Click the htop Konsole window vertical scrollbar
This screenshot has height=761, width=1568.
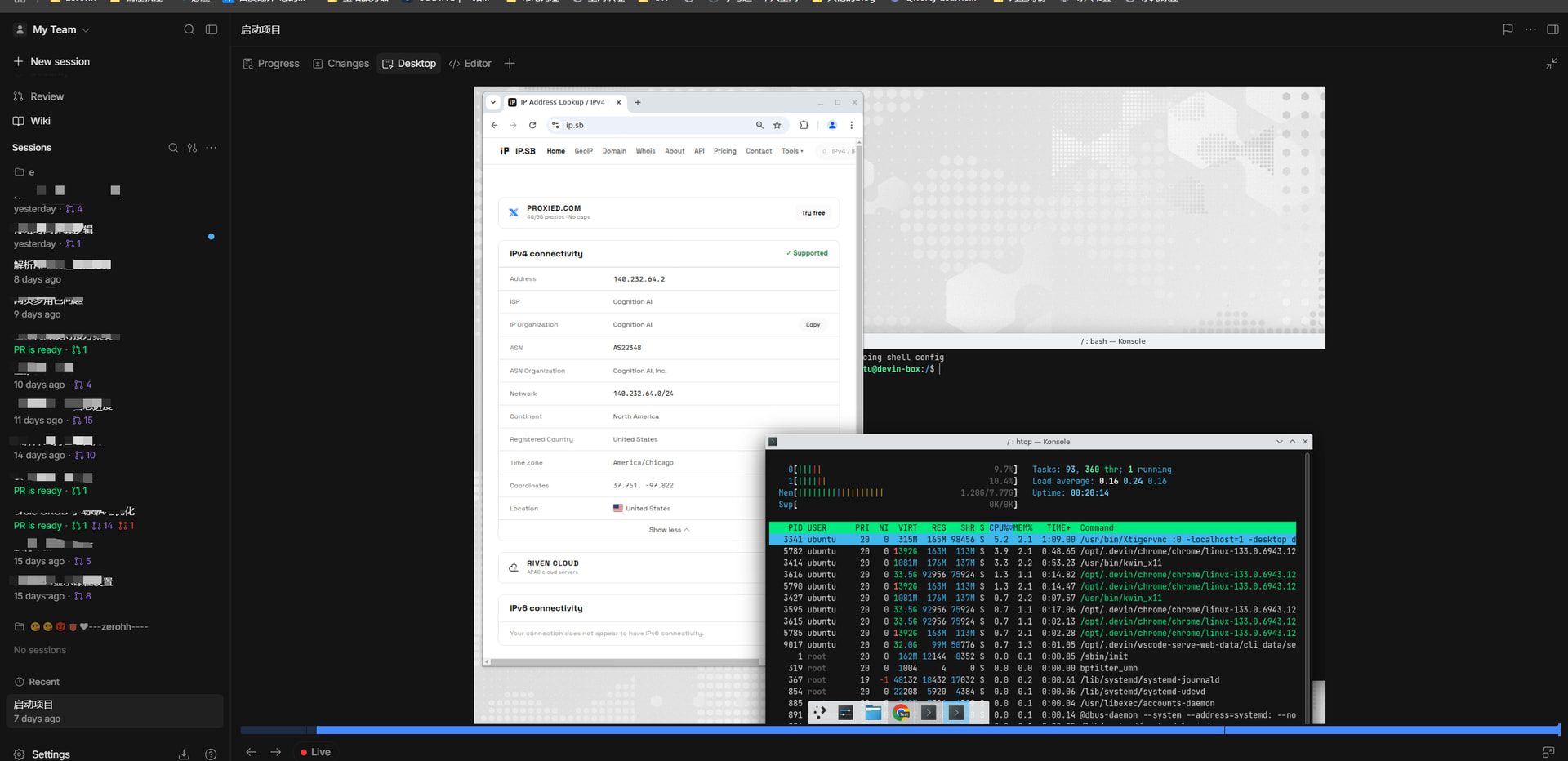coord(1307,588)
